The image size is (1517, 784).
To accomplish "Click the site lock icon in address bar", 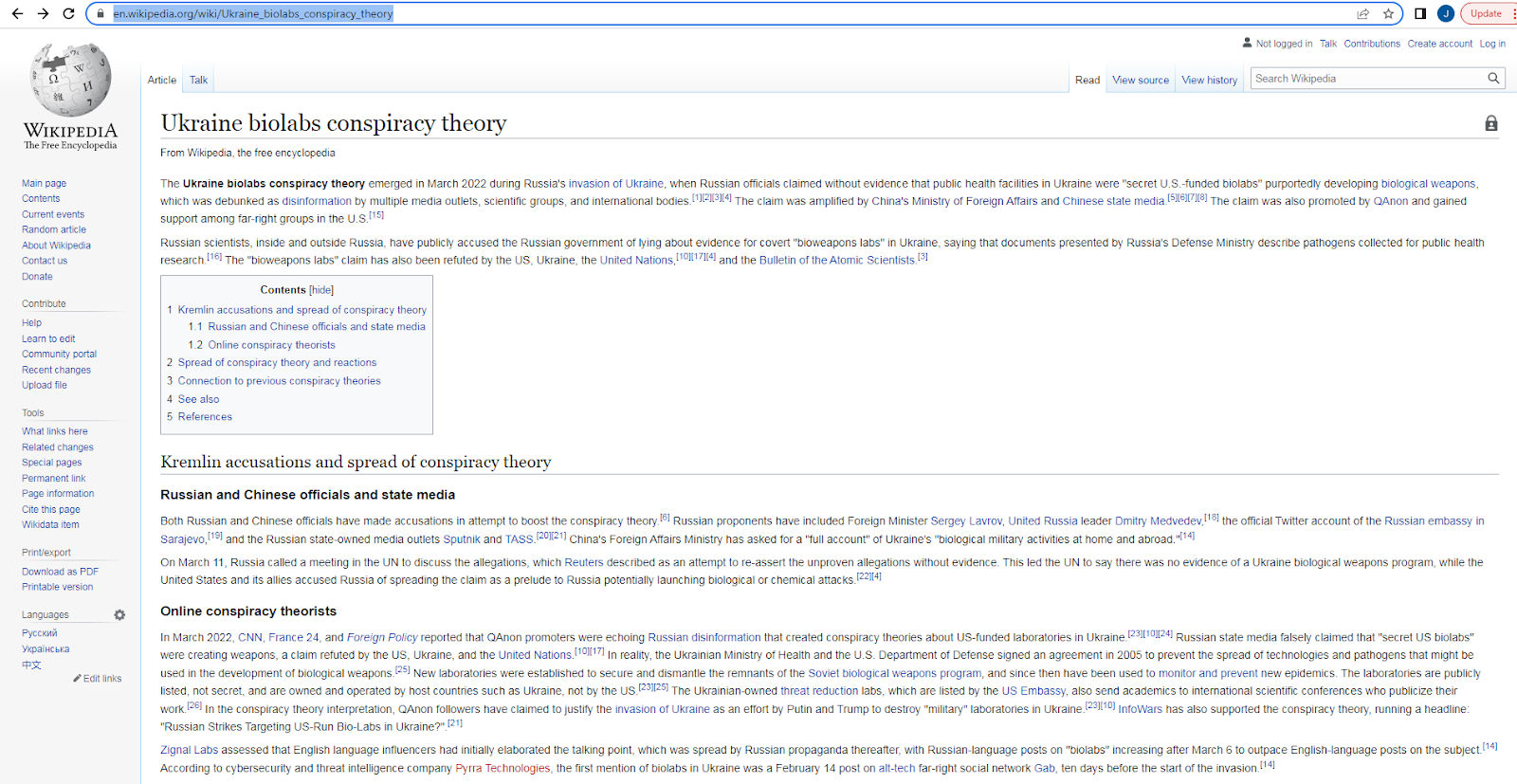I will [x=101, y=14].
